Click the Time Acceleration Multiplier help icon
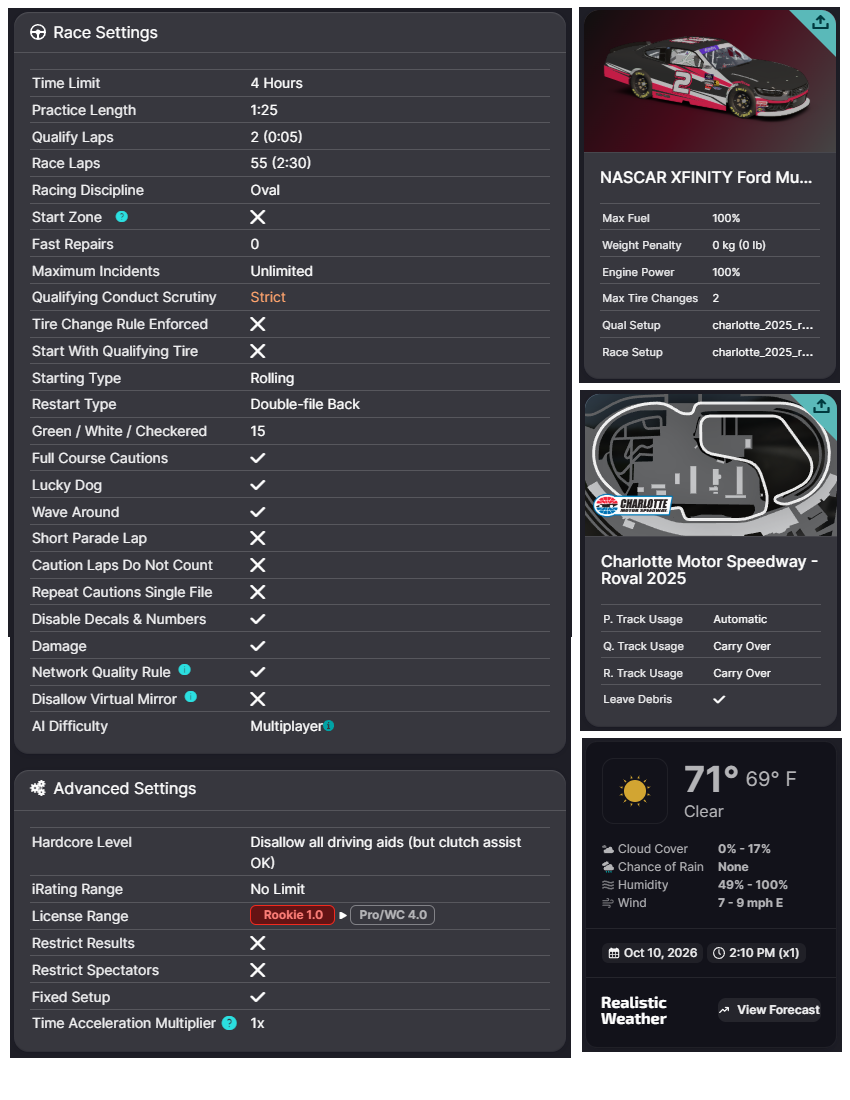 pos(229,1023)
